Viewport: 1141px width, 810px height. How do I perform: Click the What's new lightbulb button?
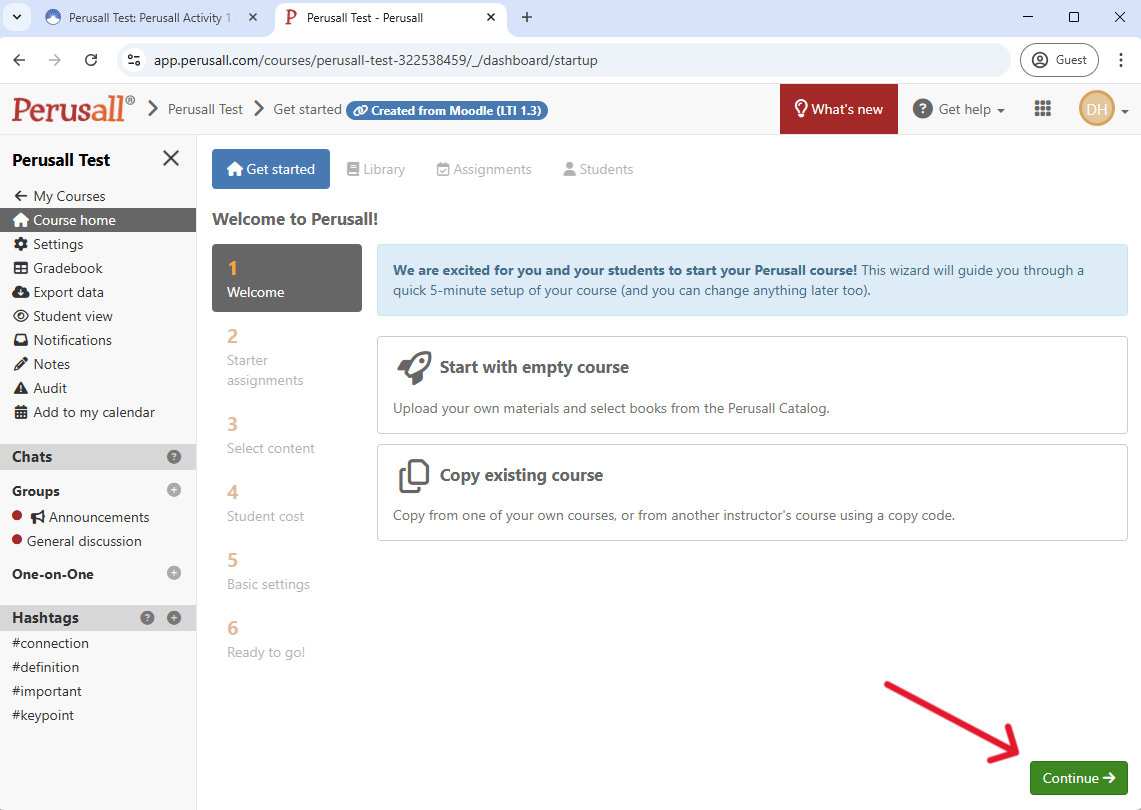838,108
